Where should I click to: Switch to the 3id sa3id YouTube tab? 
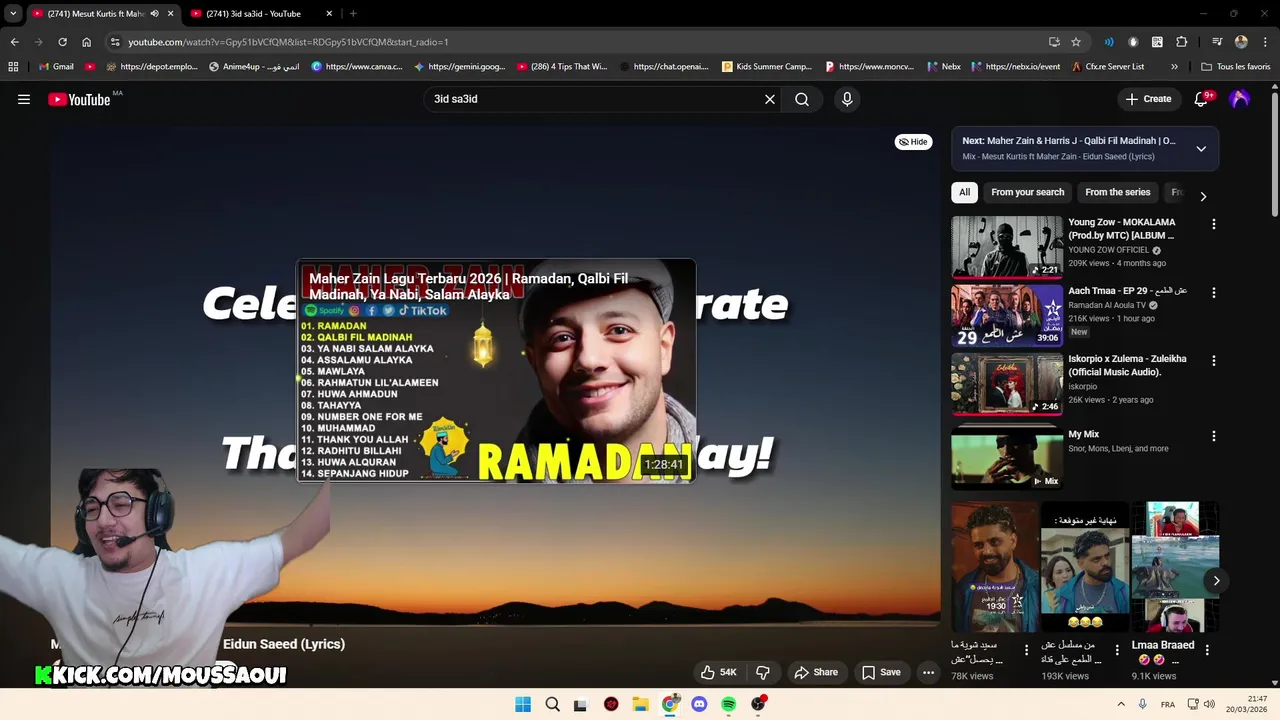click(253, 14)
